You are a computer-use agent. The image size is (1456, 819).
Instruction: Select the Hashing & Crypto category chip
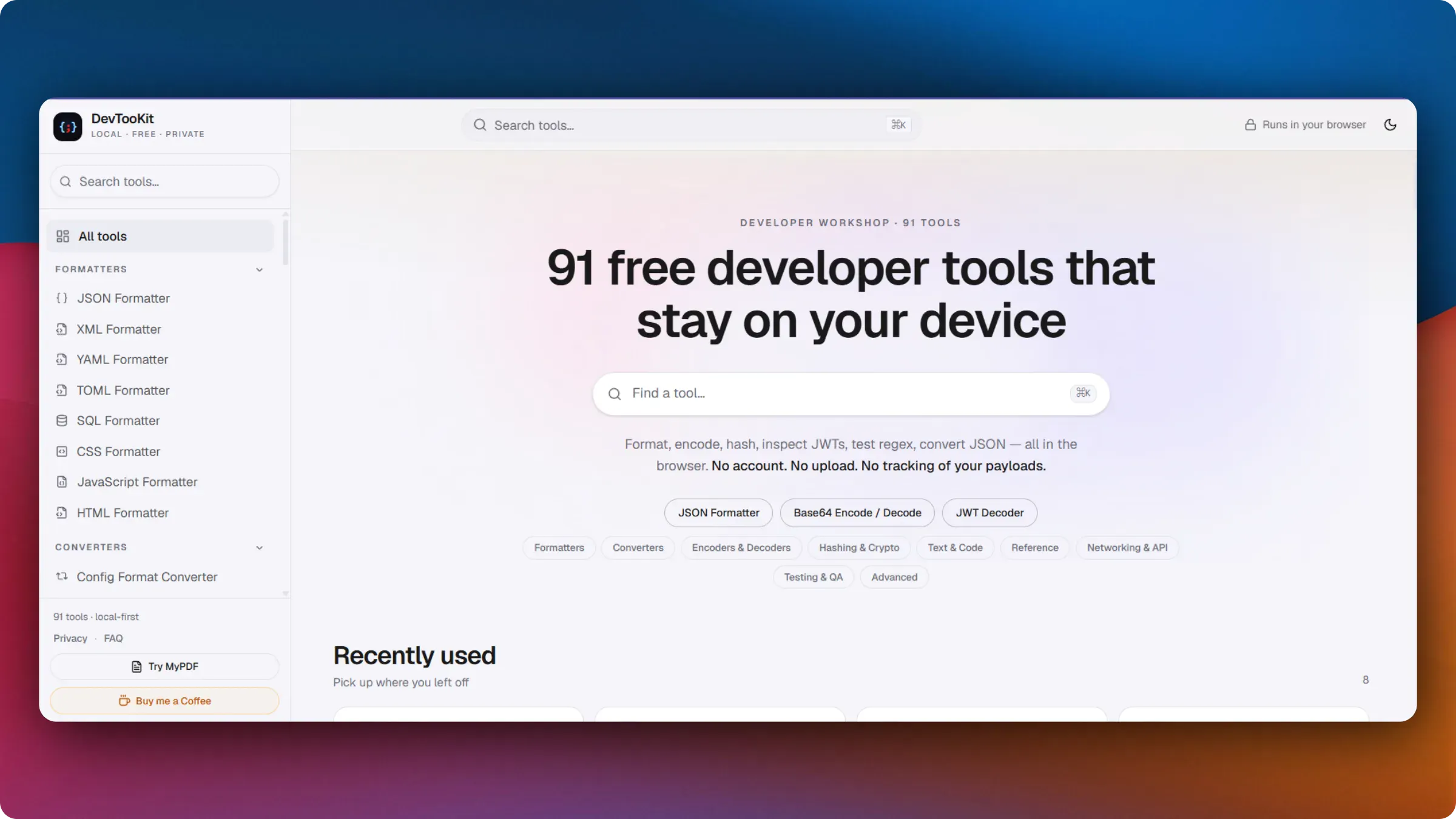859,548
